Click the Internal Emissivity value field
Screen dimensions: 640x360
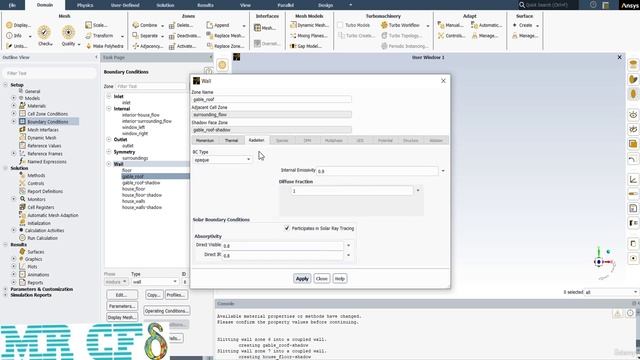(377, 171)
